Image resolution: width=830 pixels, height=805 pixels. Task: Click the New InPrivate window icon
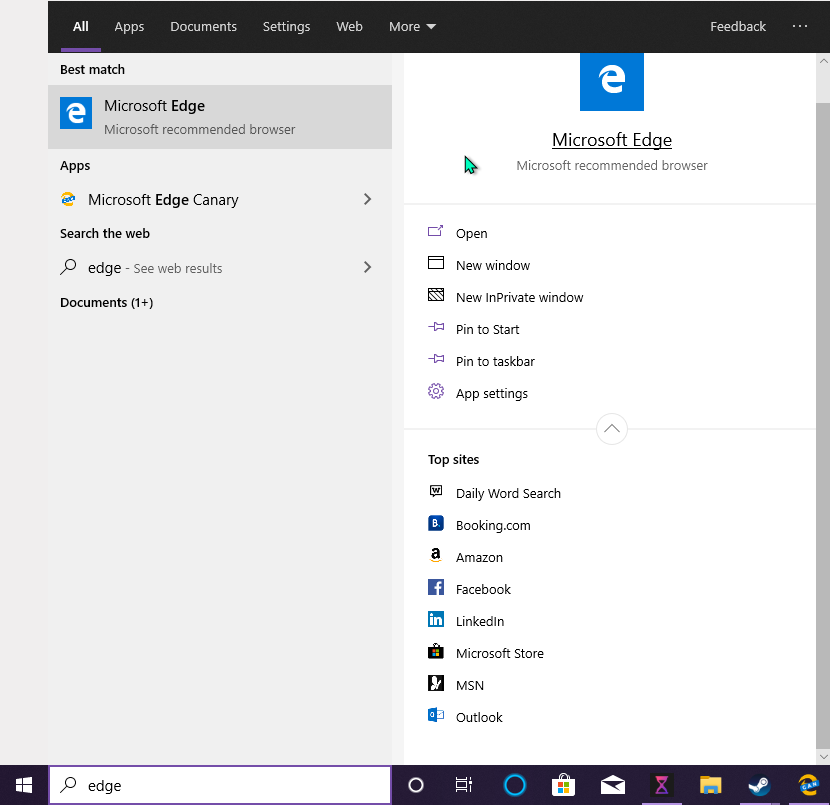(x=436, y=295)
